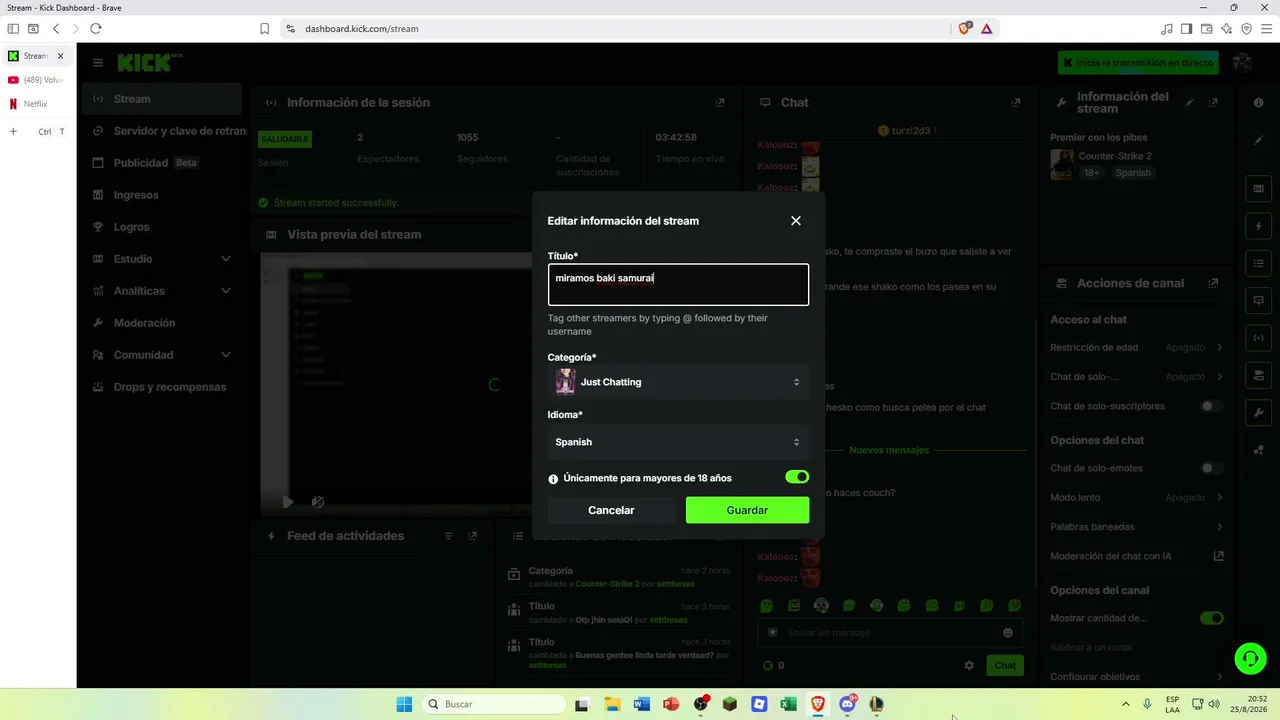
Task: Open the profile avatar menu
Action: tap(1243, 63)
